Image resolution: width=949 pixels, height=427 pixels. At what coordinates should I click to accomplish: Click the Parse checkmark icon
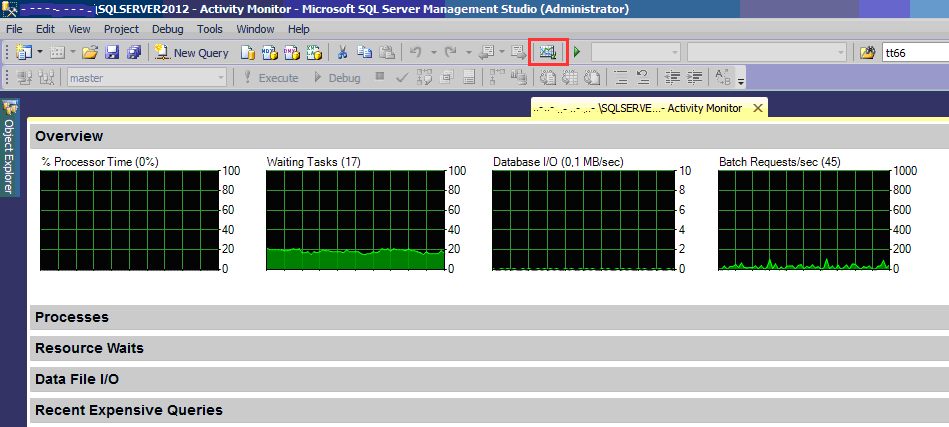pyautogui.click(x=402, y=77)
